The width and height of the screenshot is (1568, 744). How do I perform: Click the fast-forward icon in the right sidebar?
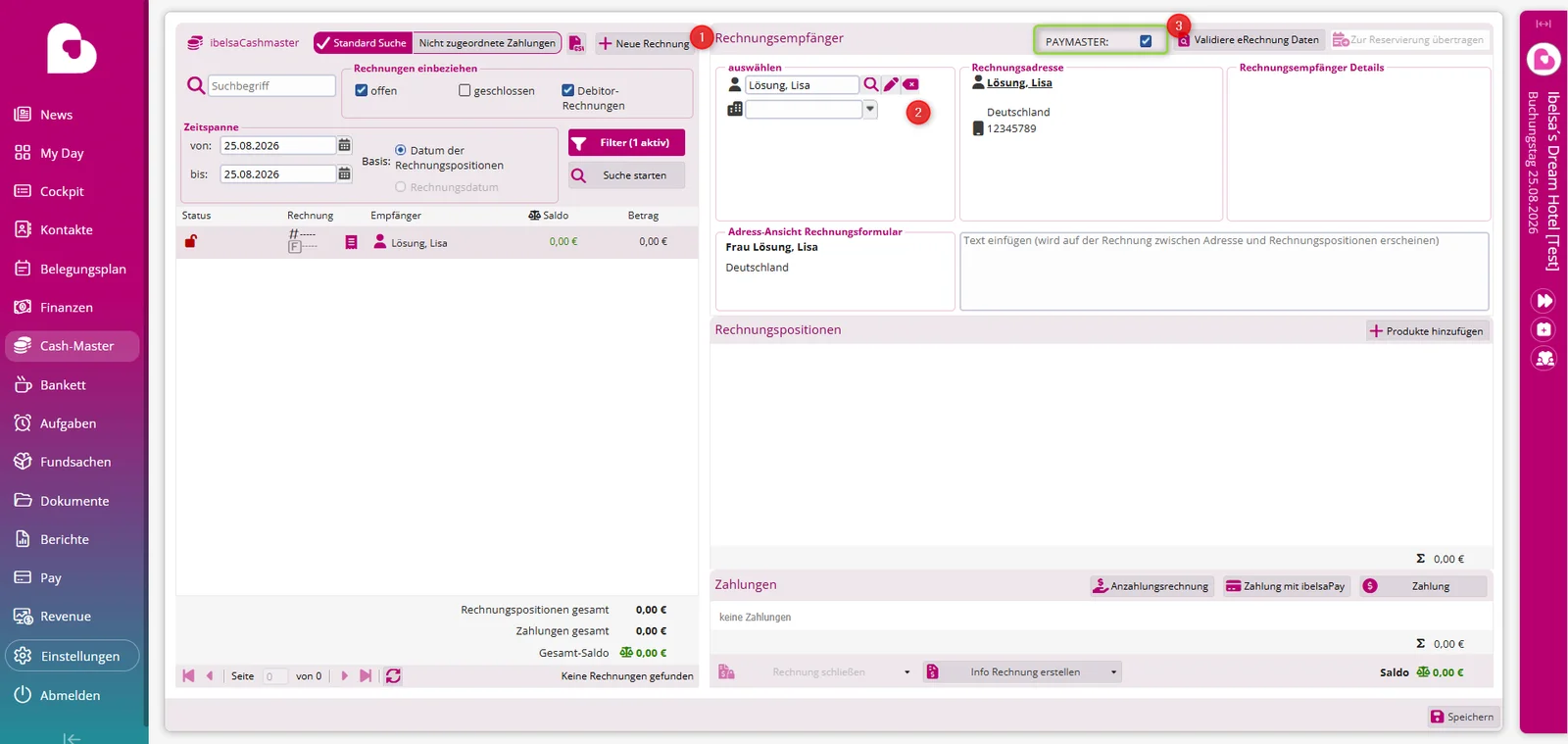[x=1544, y=301]
